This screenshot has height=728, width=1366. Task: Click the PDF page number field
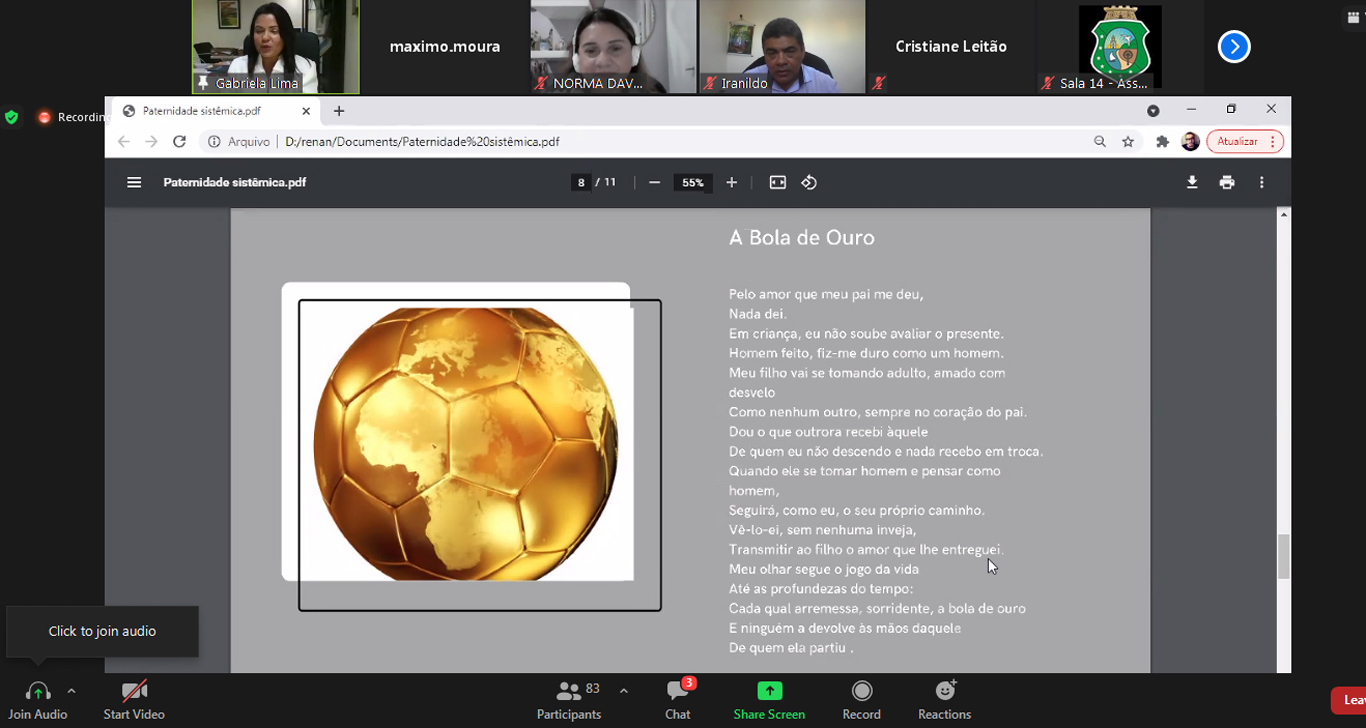click(x=581, y=182)
